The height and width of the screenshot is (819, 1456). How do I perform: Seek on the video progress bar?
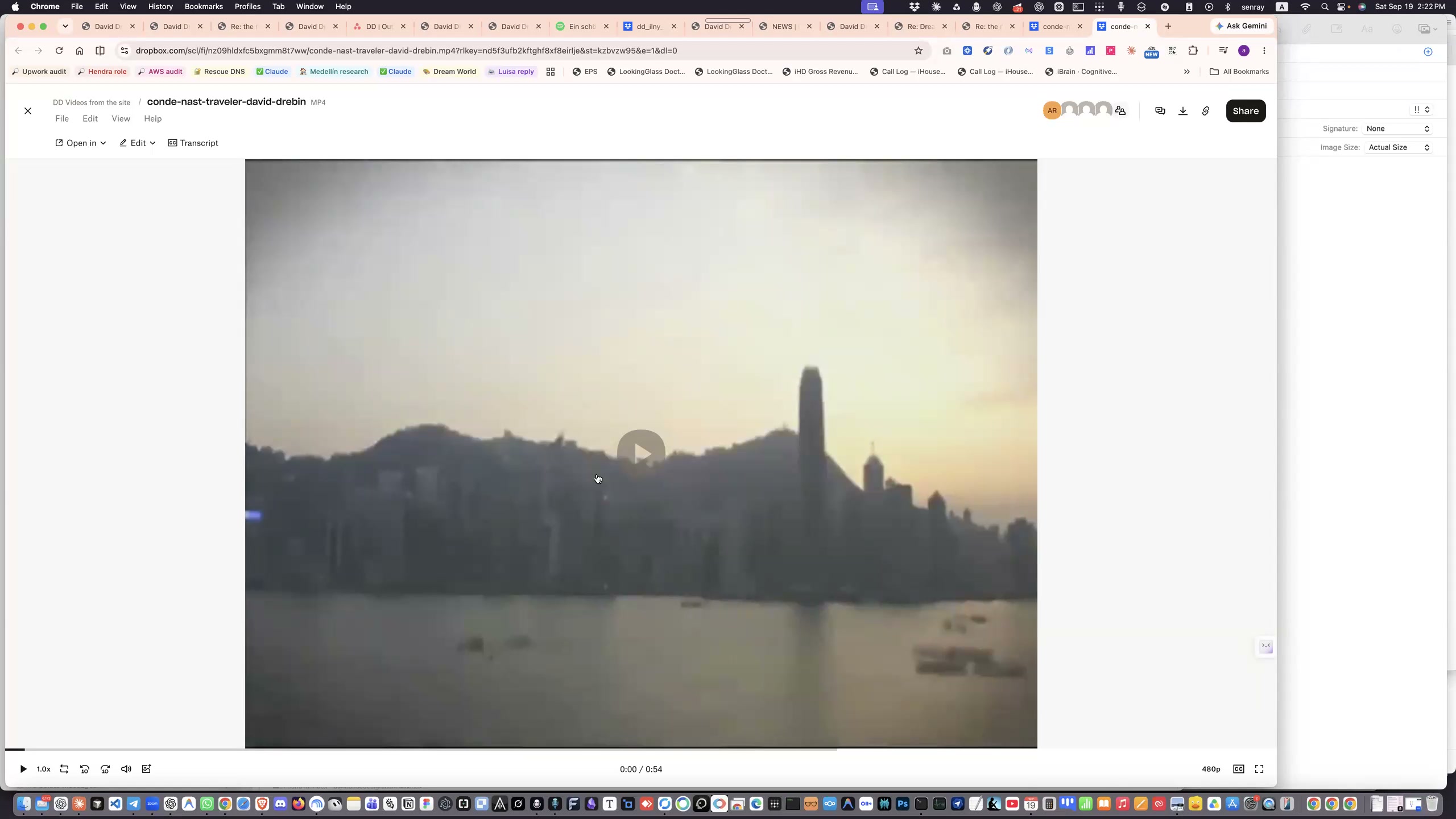coord(641,750)
